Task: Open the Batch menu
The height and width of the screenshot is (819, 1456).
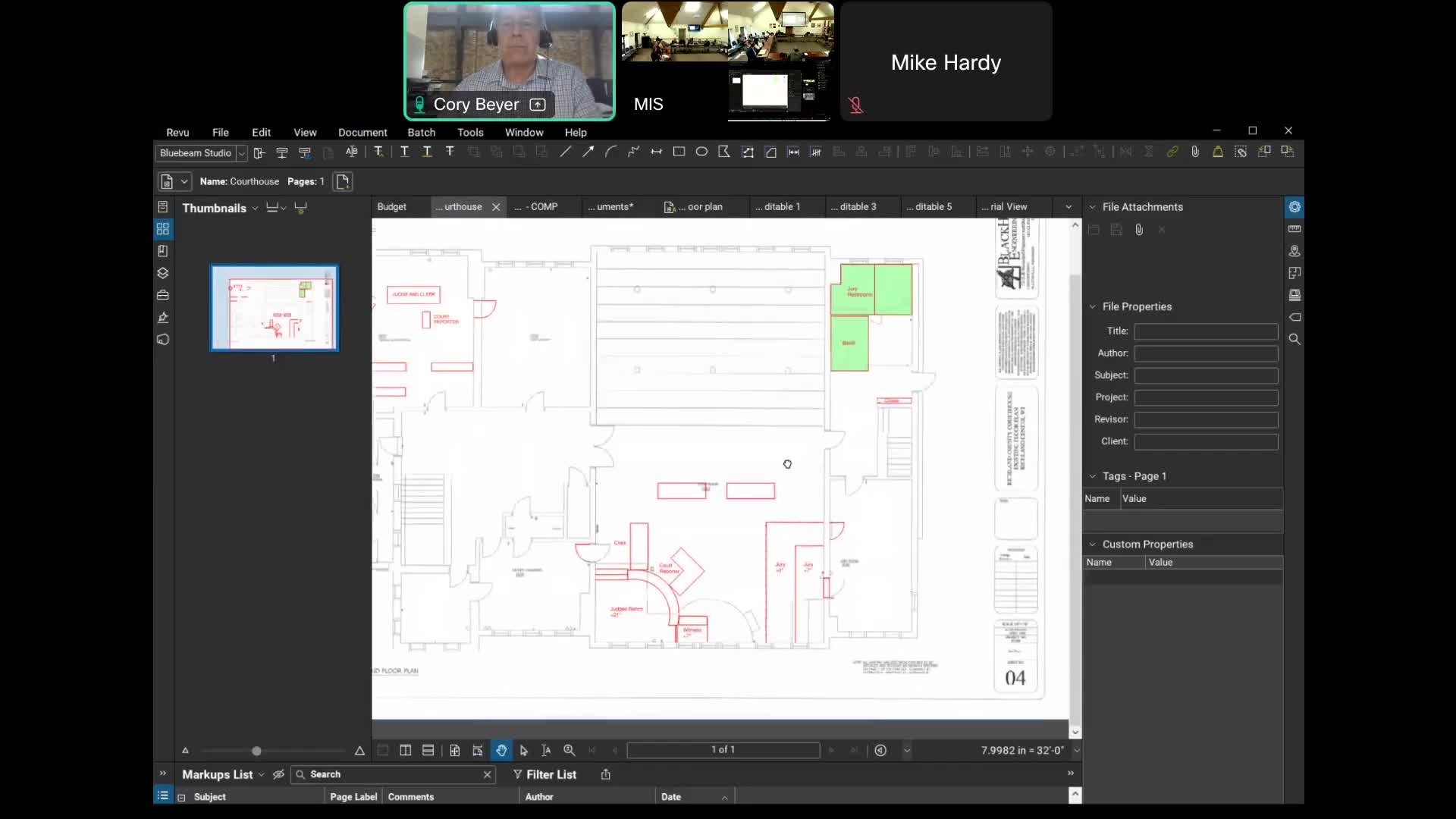Action: (421, 133)
